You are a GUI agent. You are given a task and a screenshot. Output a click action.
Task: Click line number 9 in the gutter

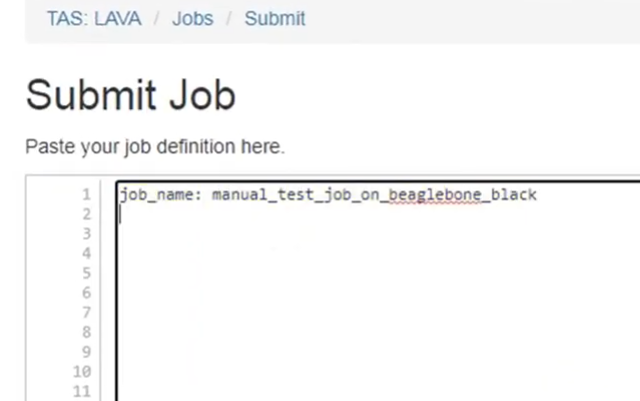(x=87, y=352)
